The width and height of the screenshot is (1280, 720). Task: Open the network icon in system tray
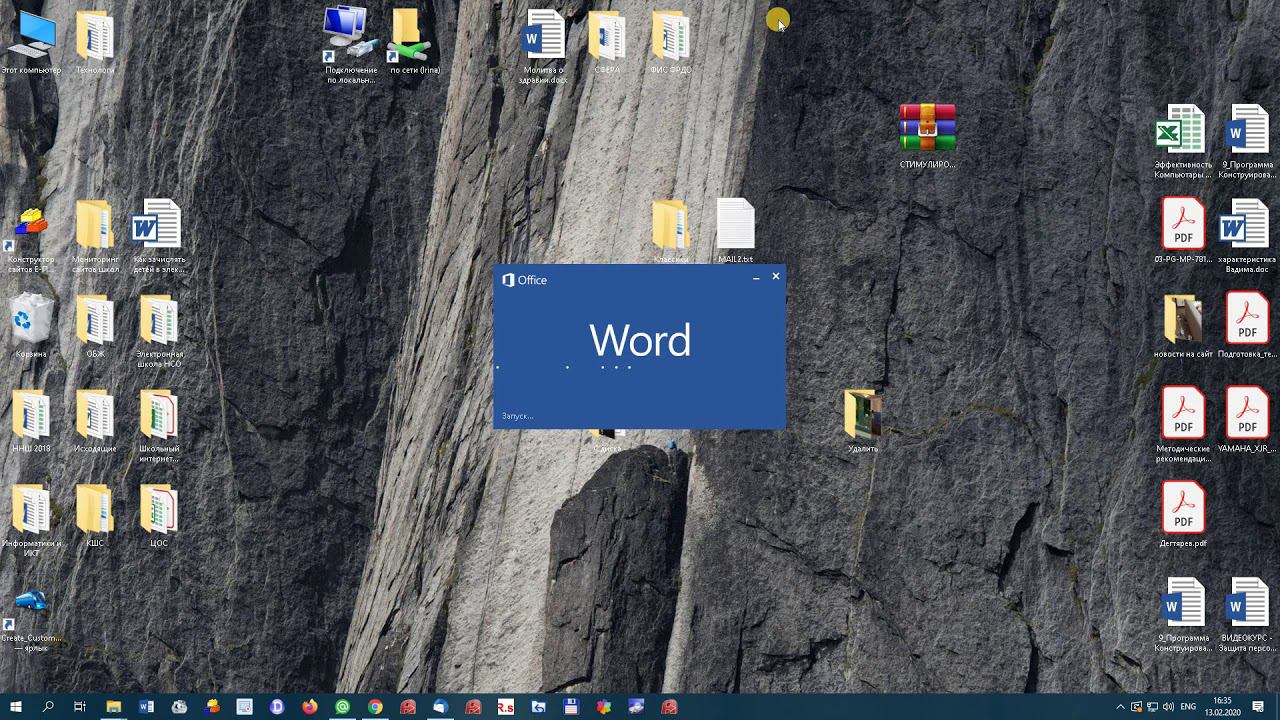coord(1153,707)
